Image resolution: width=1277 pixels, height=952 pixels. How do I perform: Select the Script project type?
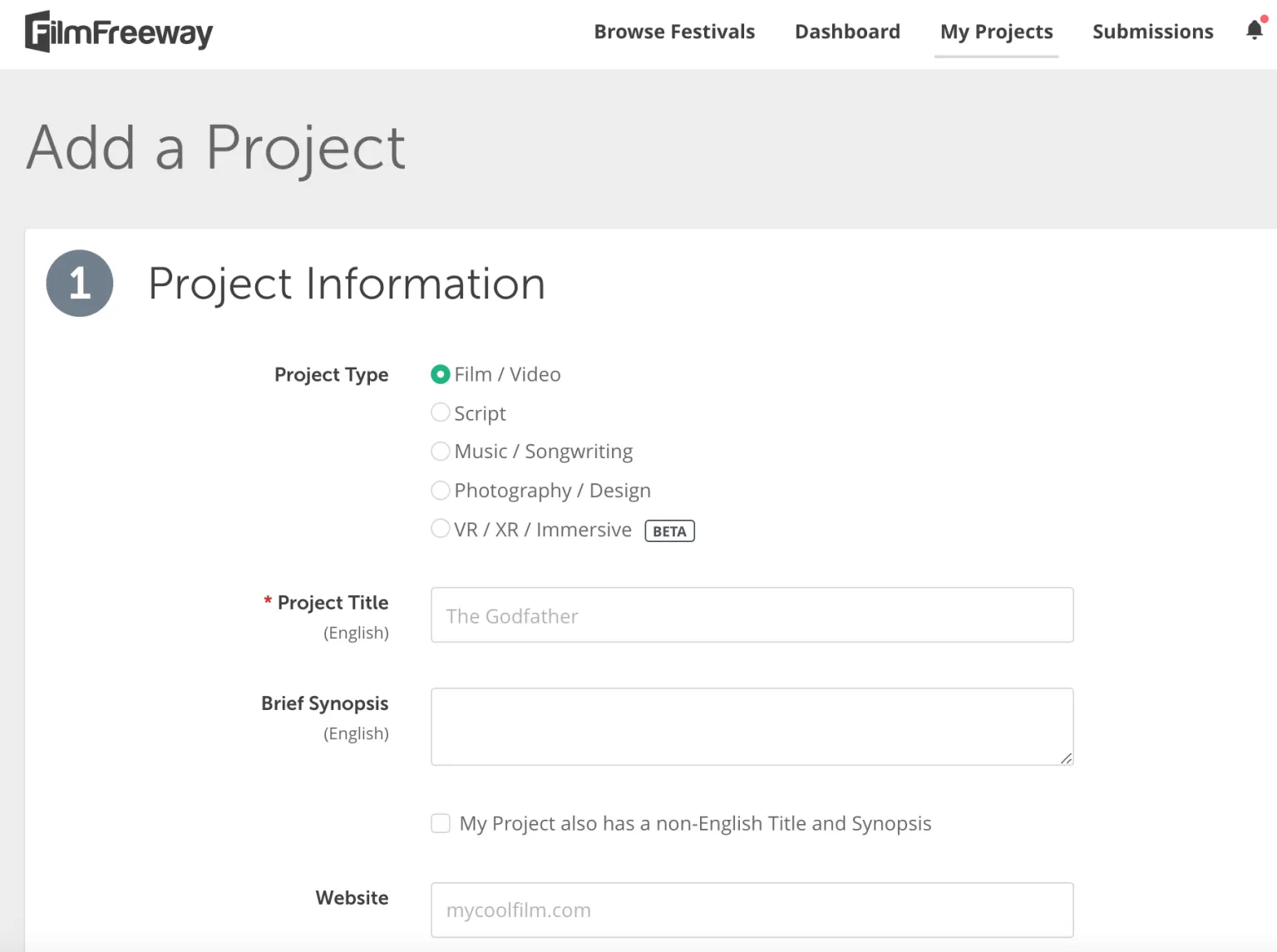pyautogui.click(x=441, y=412)
